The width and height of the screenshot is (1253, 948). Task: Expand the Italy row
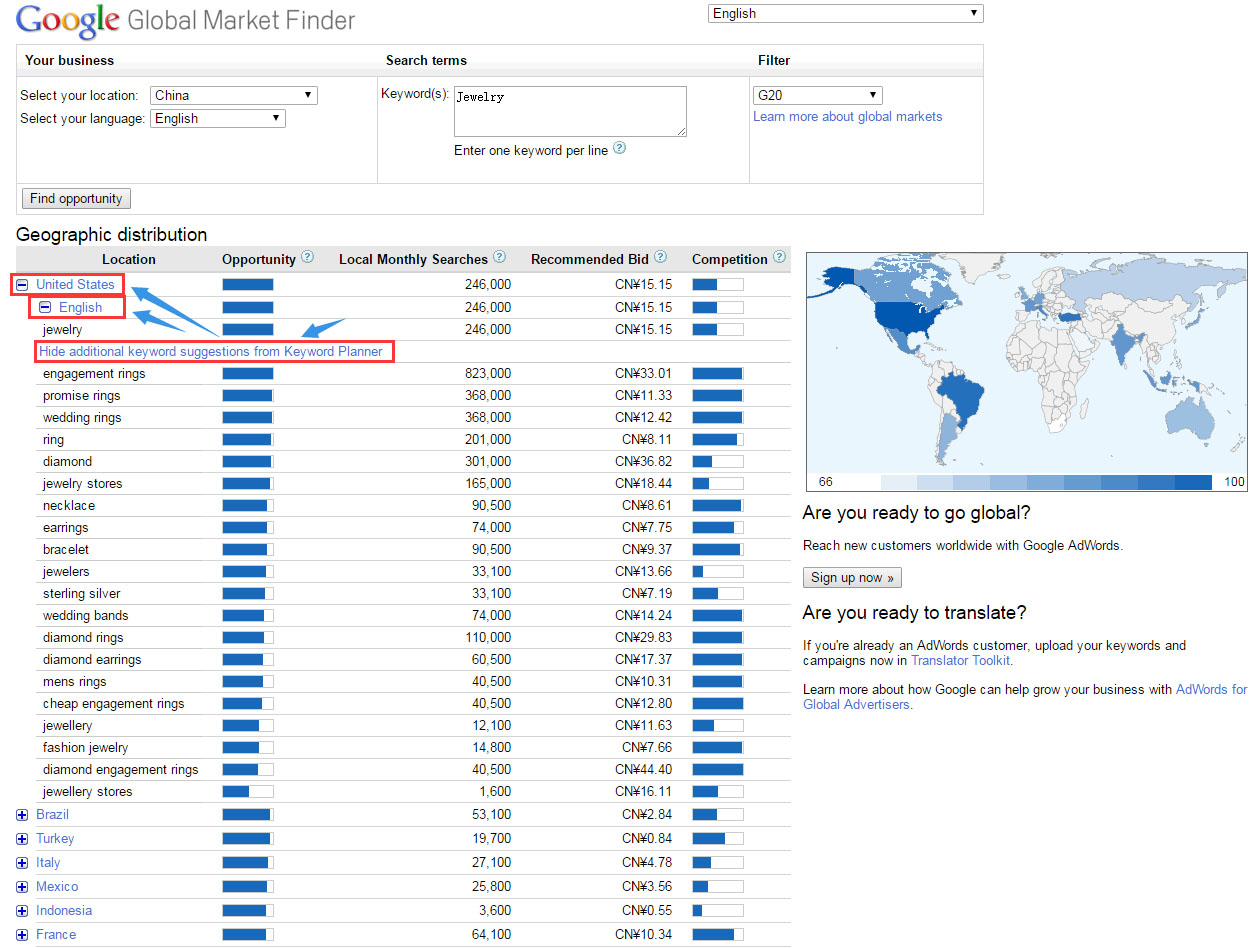[x=22, y=863]
